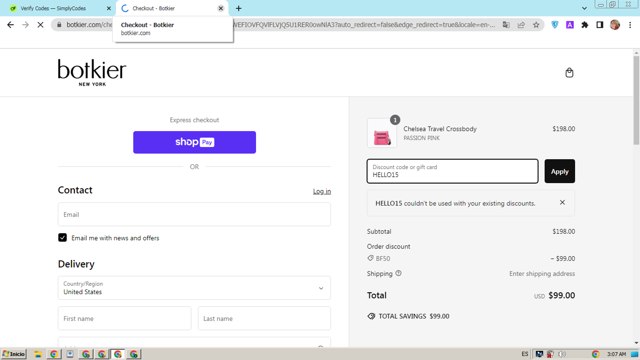Click the First name field

click(x=124, y=318)
